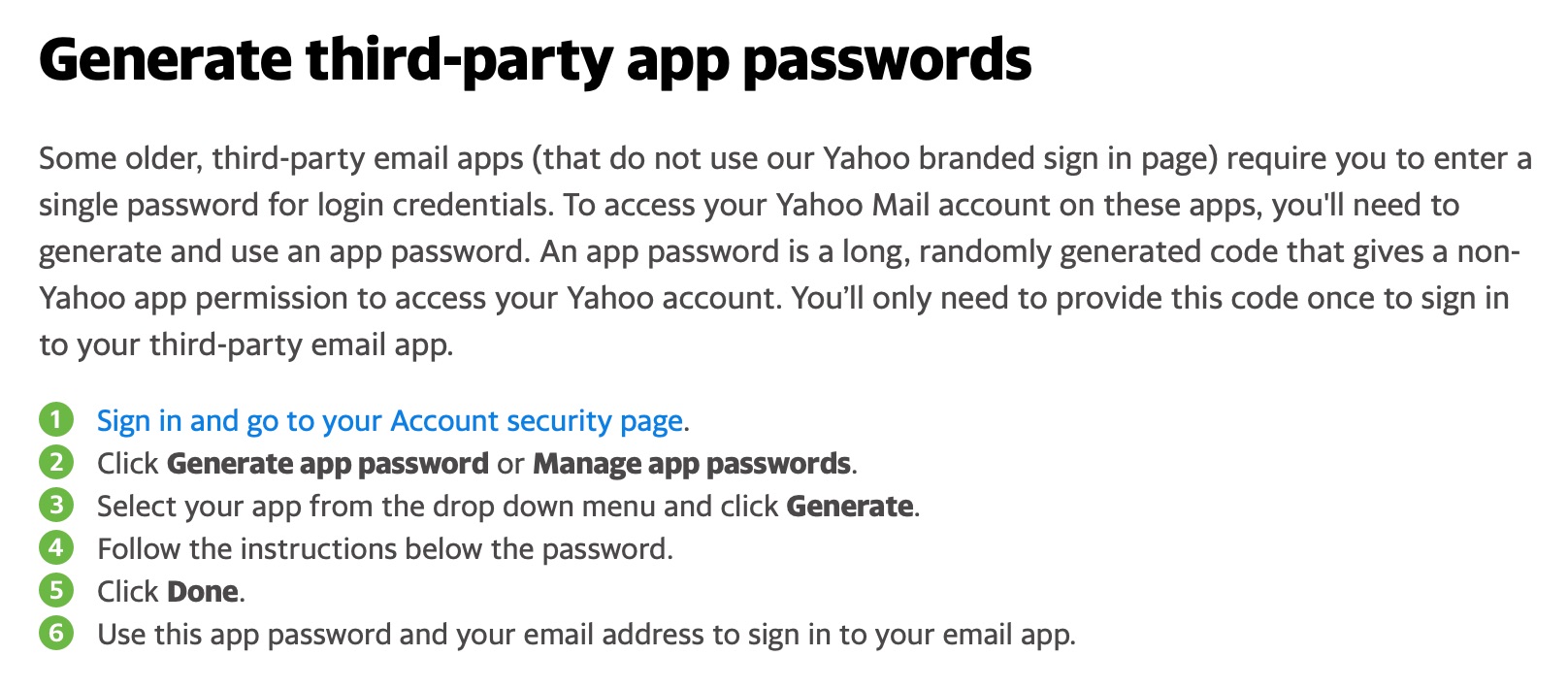Click the green step 2 number icon
The height and width of the screenshot is (689, 1568).
(56, 463)
